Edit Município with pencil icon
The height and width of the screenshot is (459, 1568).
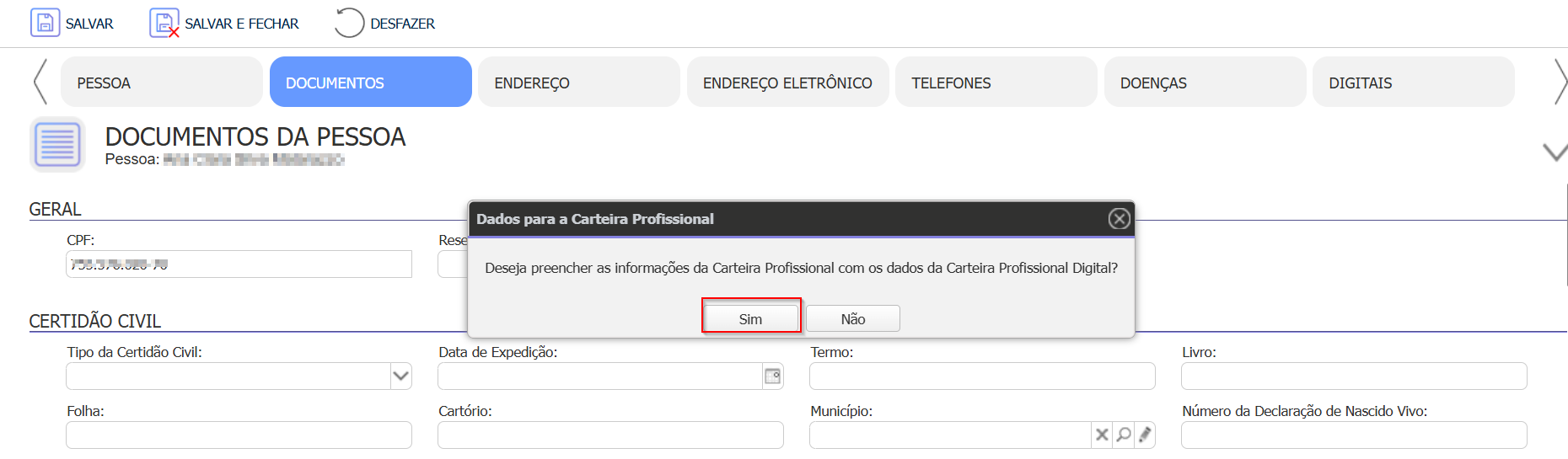(x=1145, y=435)
